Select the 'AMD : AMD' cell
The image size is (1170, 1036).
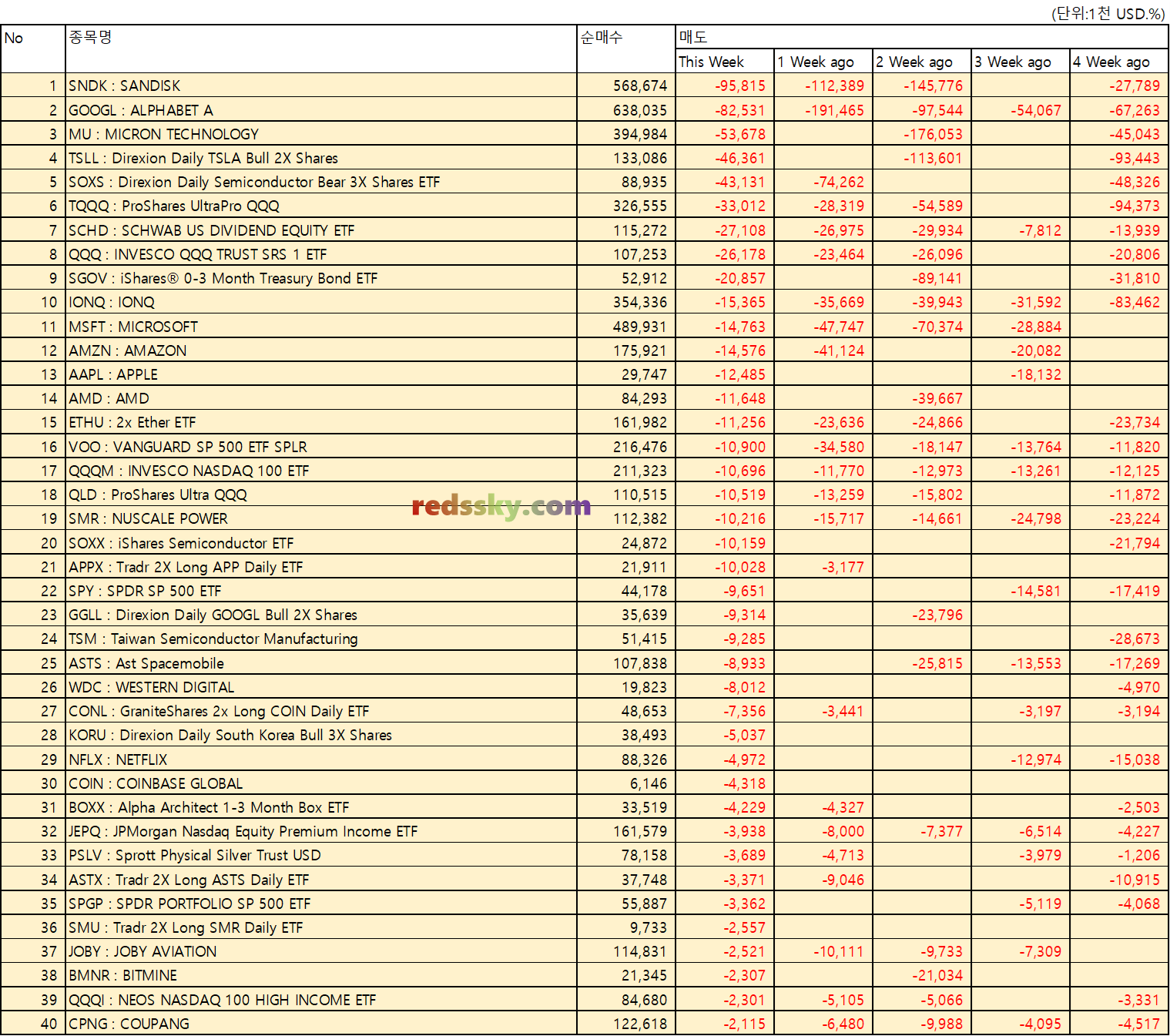[x=321, y=398]
